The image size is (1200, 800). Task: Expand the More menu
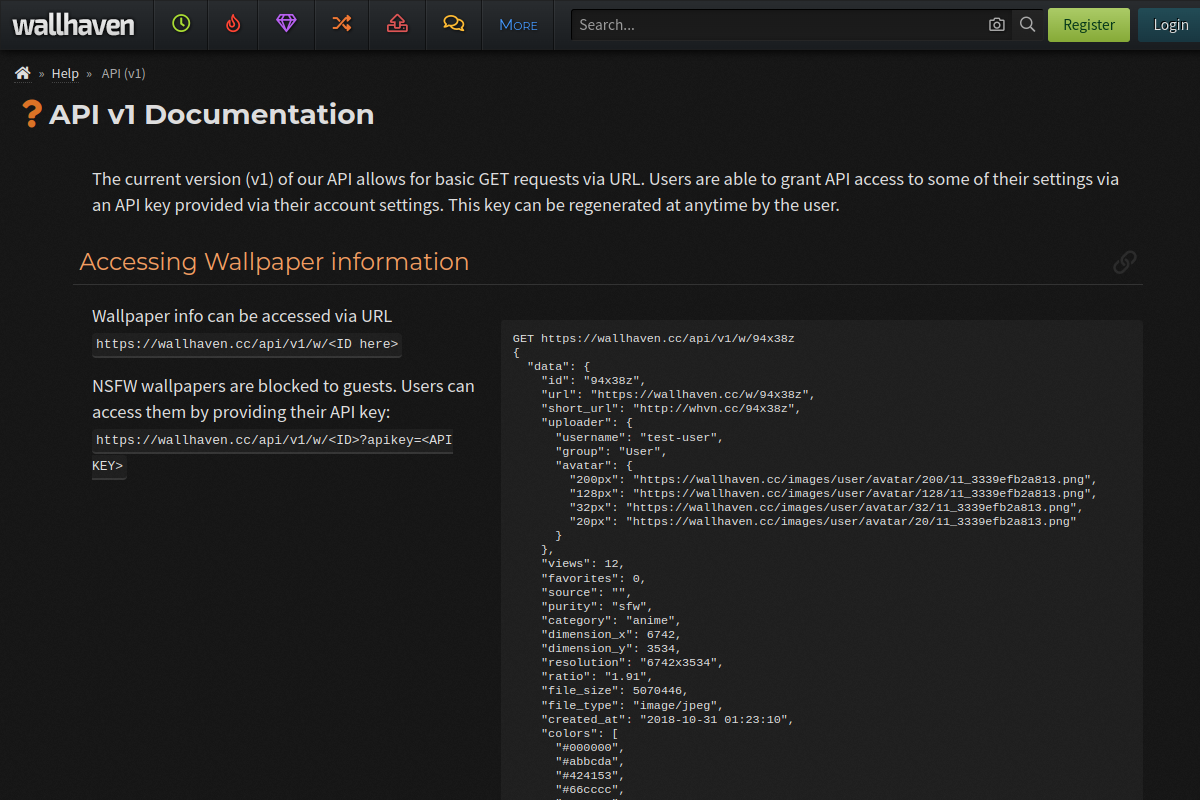click(518, 24)
